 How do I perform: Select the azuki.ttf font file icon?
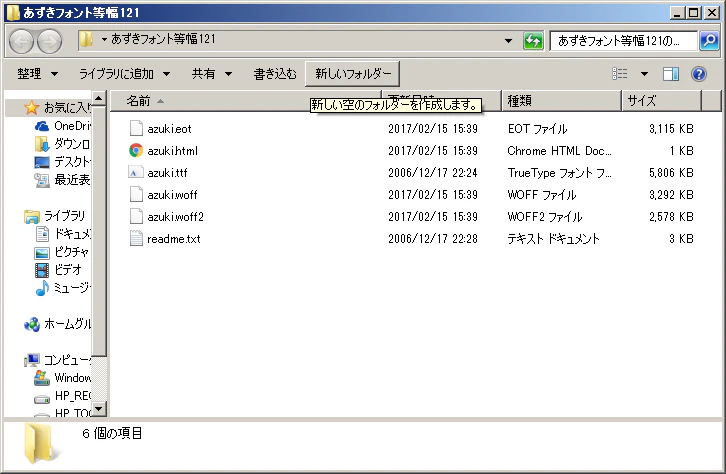[136, 172]
